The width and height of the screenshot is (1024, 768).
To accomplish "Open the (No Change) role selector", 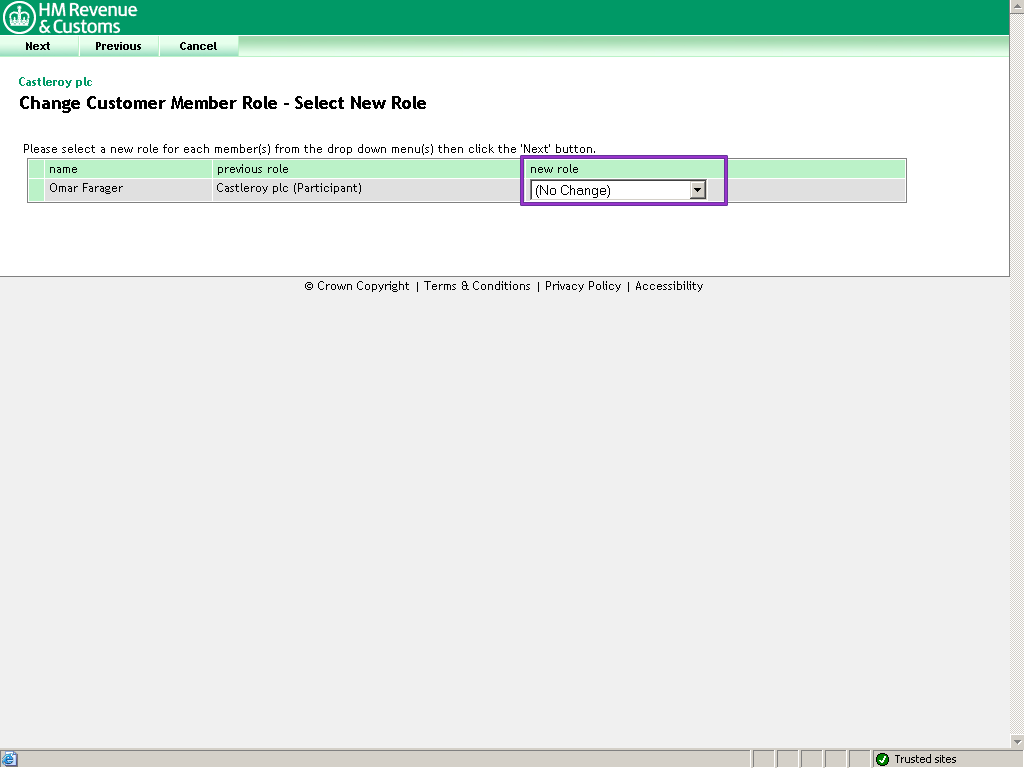I will point(615,189).
